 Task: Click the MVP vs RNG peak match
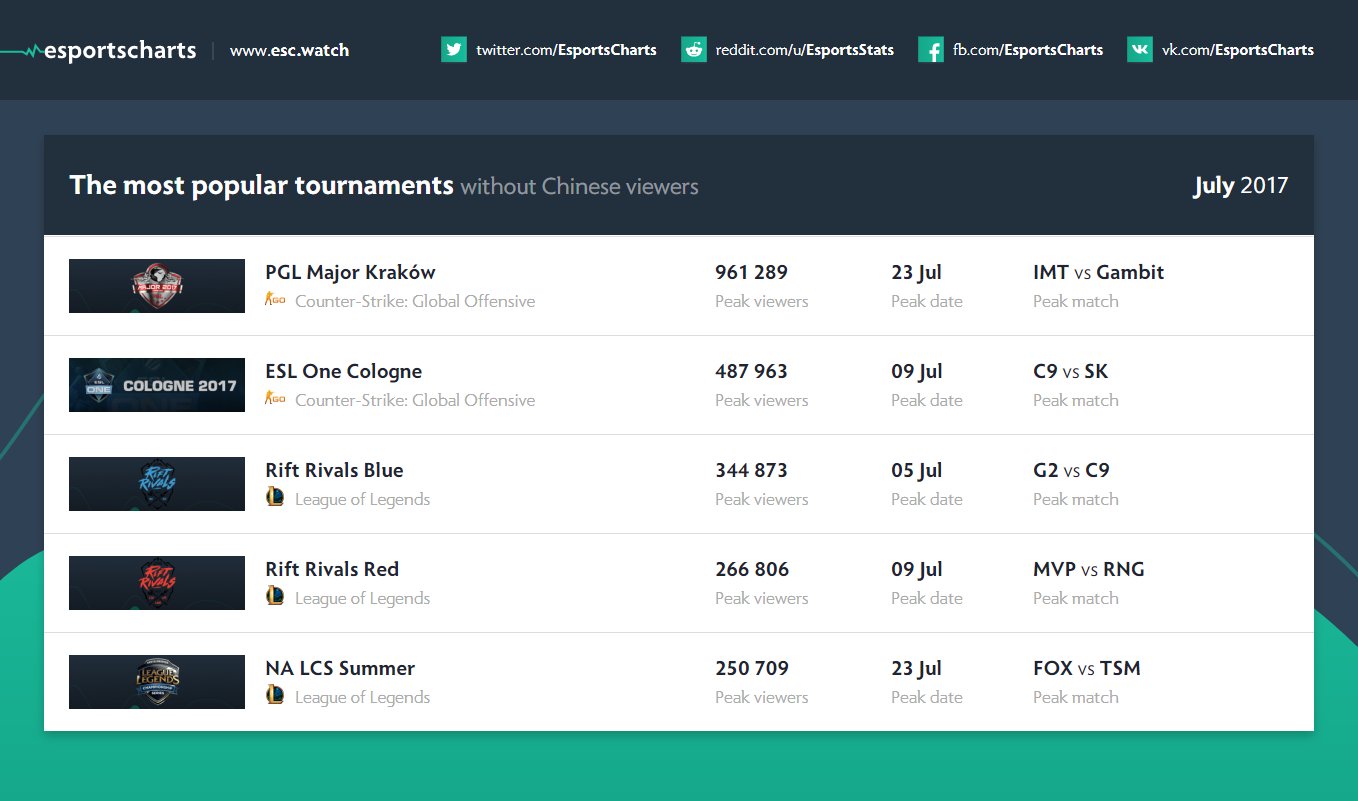1089,569
